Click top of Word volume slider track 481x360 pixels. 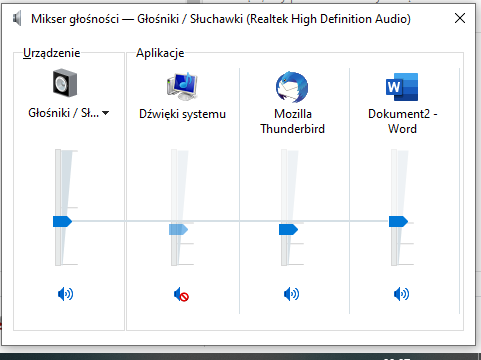tap(394, 152)
